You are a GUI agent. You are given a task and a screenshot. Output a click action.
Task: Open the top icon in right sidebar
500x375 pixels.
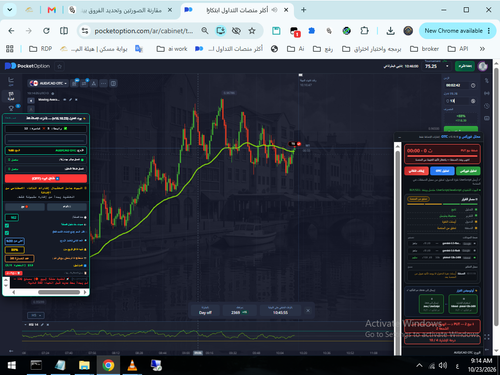tap(487, 80)
